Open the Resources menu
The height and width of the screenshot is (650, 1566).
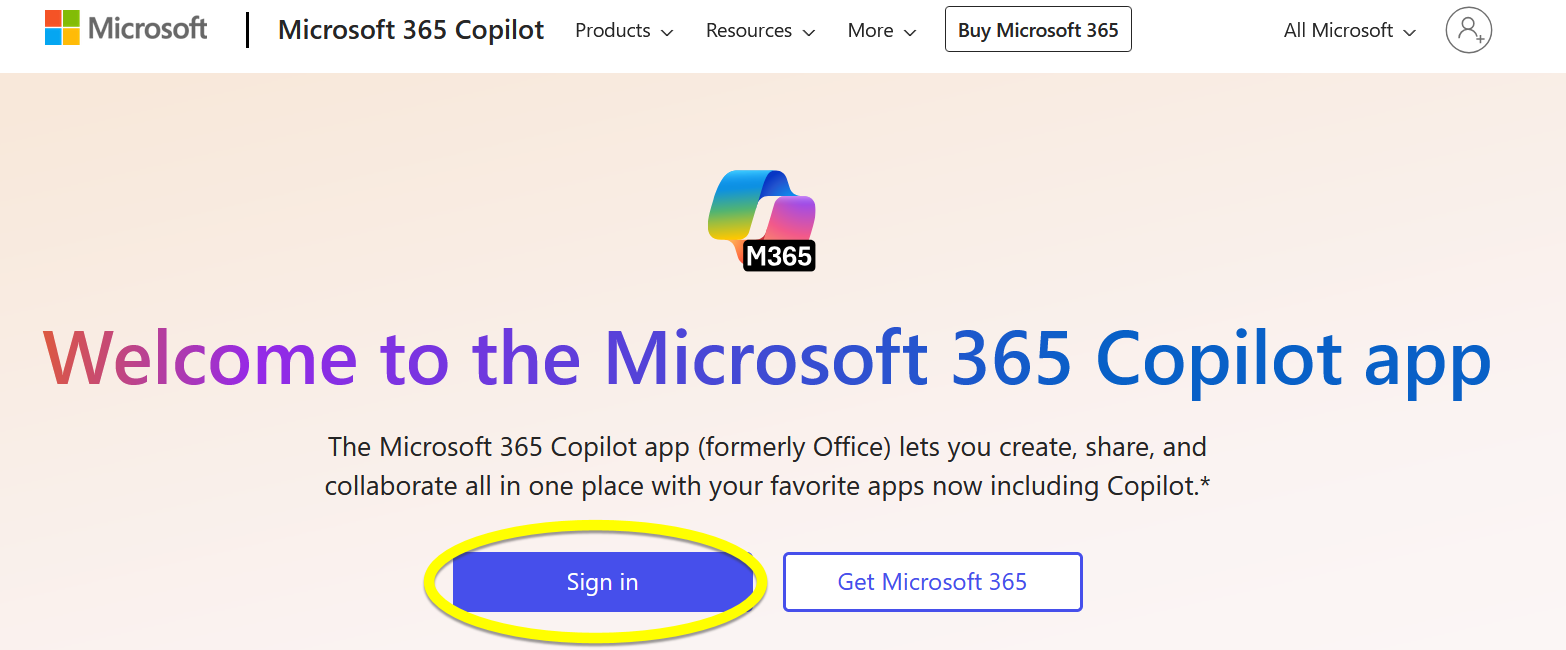point(749,31)
